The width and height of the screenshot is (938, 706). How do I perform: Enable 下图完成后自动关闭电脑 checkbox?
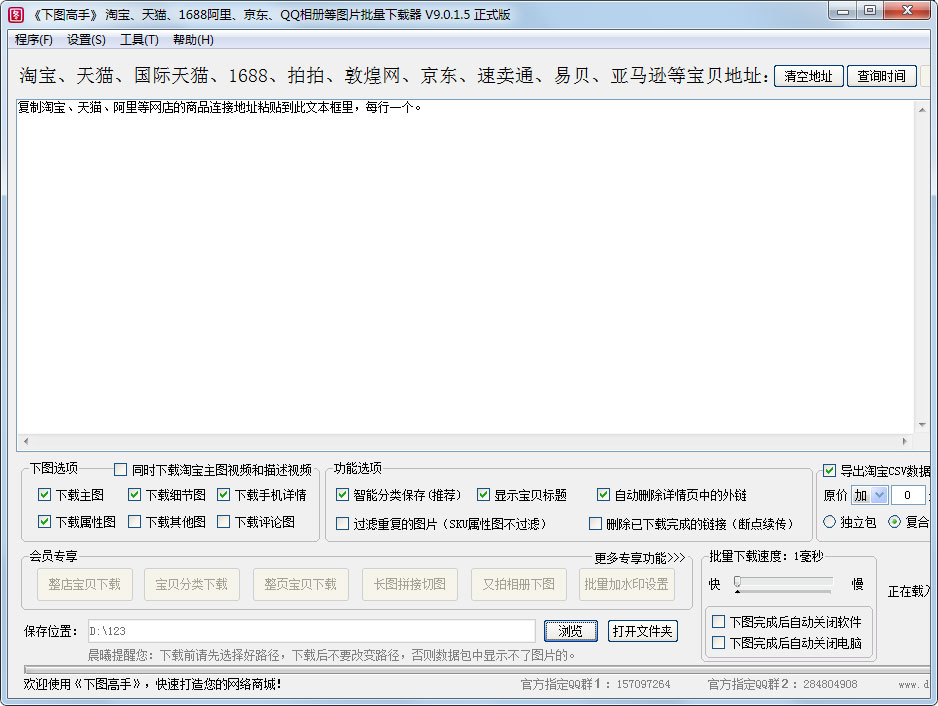click(x=718, y=643)
